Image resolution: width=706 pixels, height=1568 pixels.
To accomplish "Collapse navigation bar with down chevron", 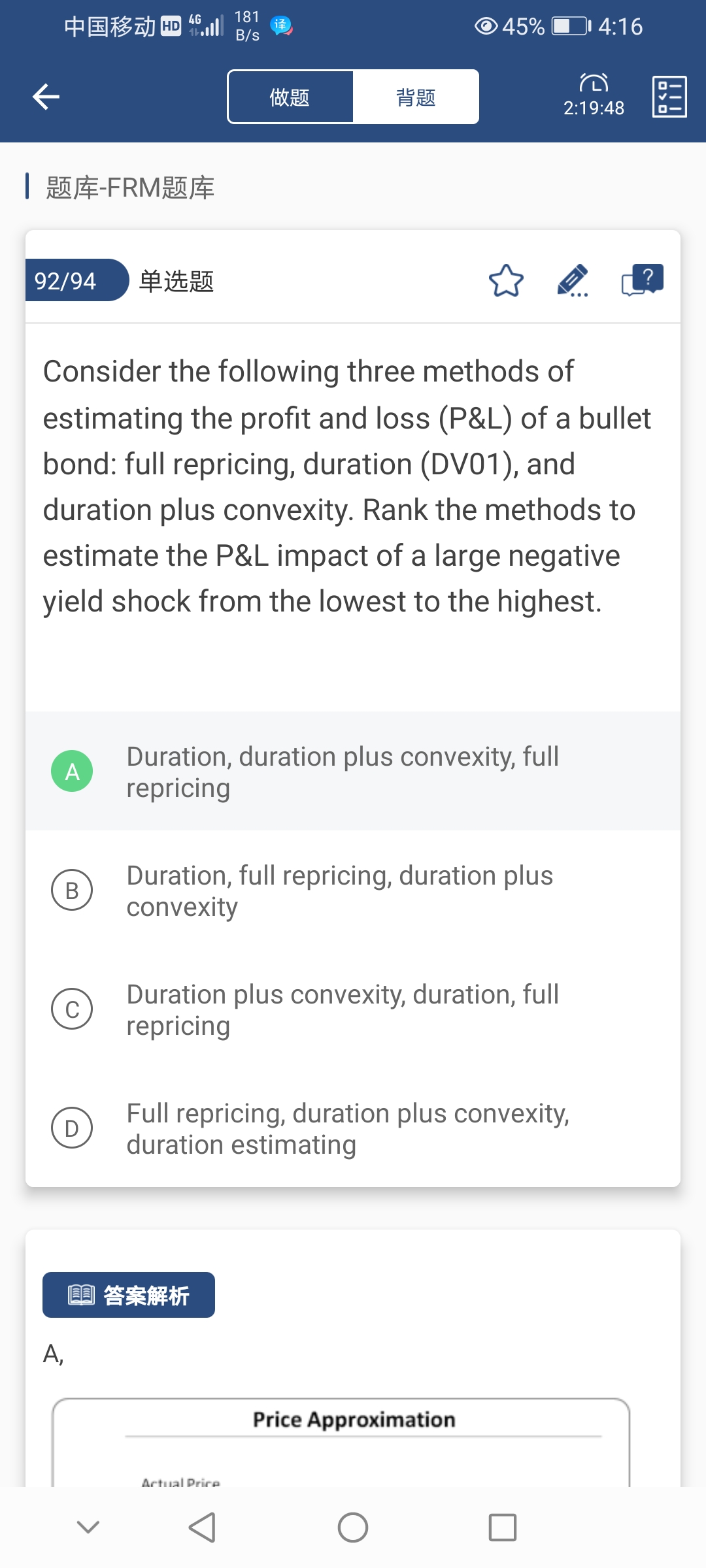I will (88, 1527).
